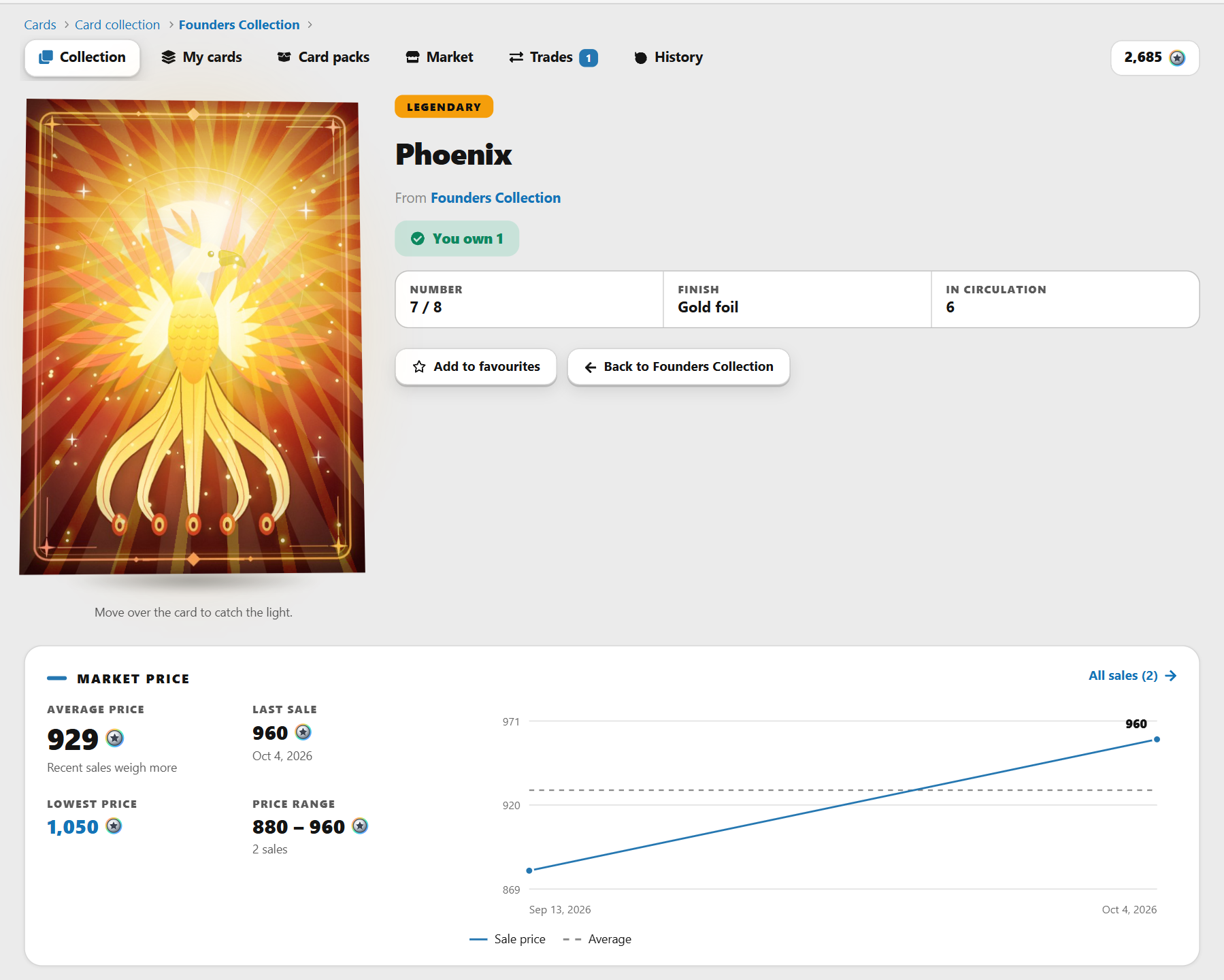Click the Trades notification badge

coord(589,58)
